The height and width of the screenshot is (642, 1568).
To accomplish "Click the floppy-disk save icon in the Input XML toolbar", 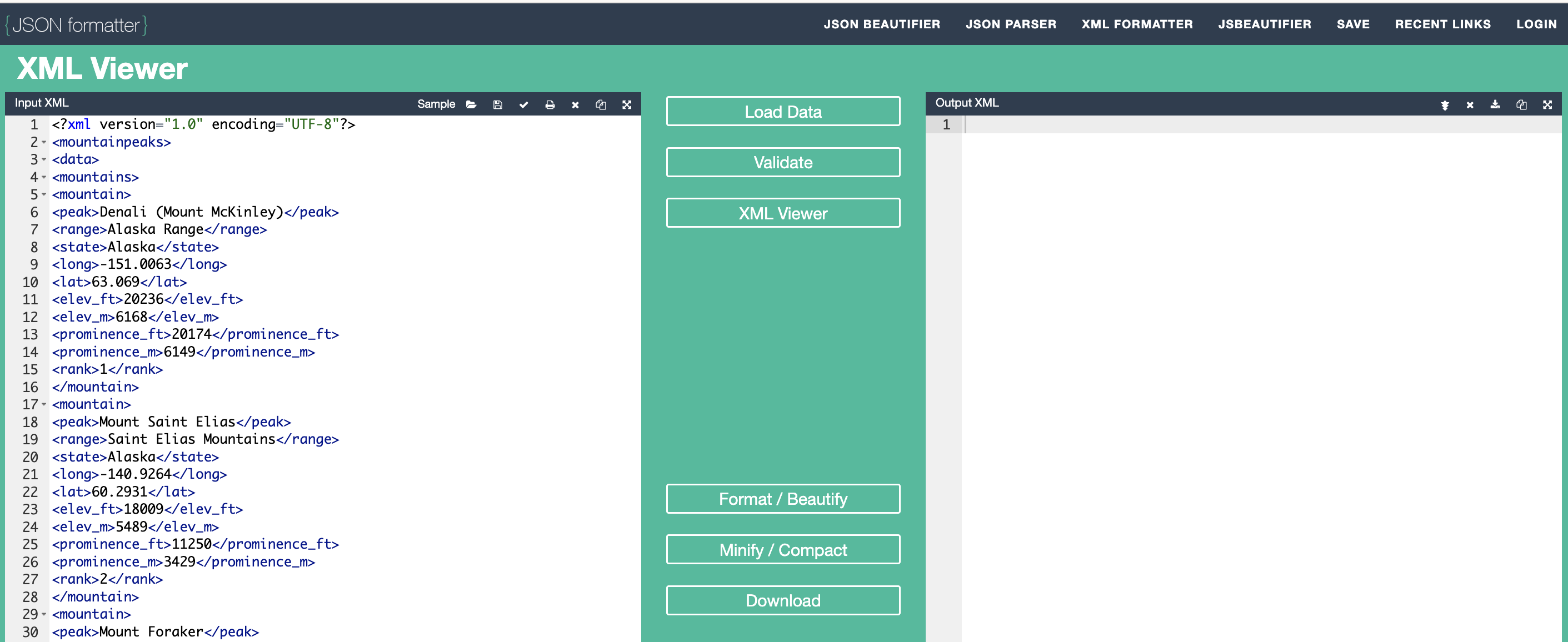I will click(497, 104).
